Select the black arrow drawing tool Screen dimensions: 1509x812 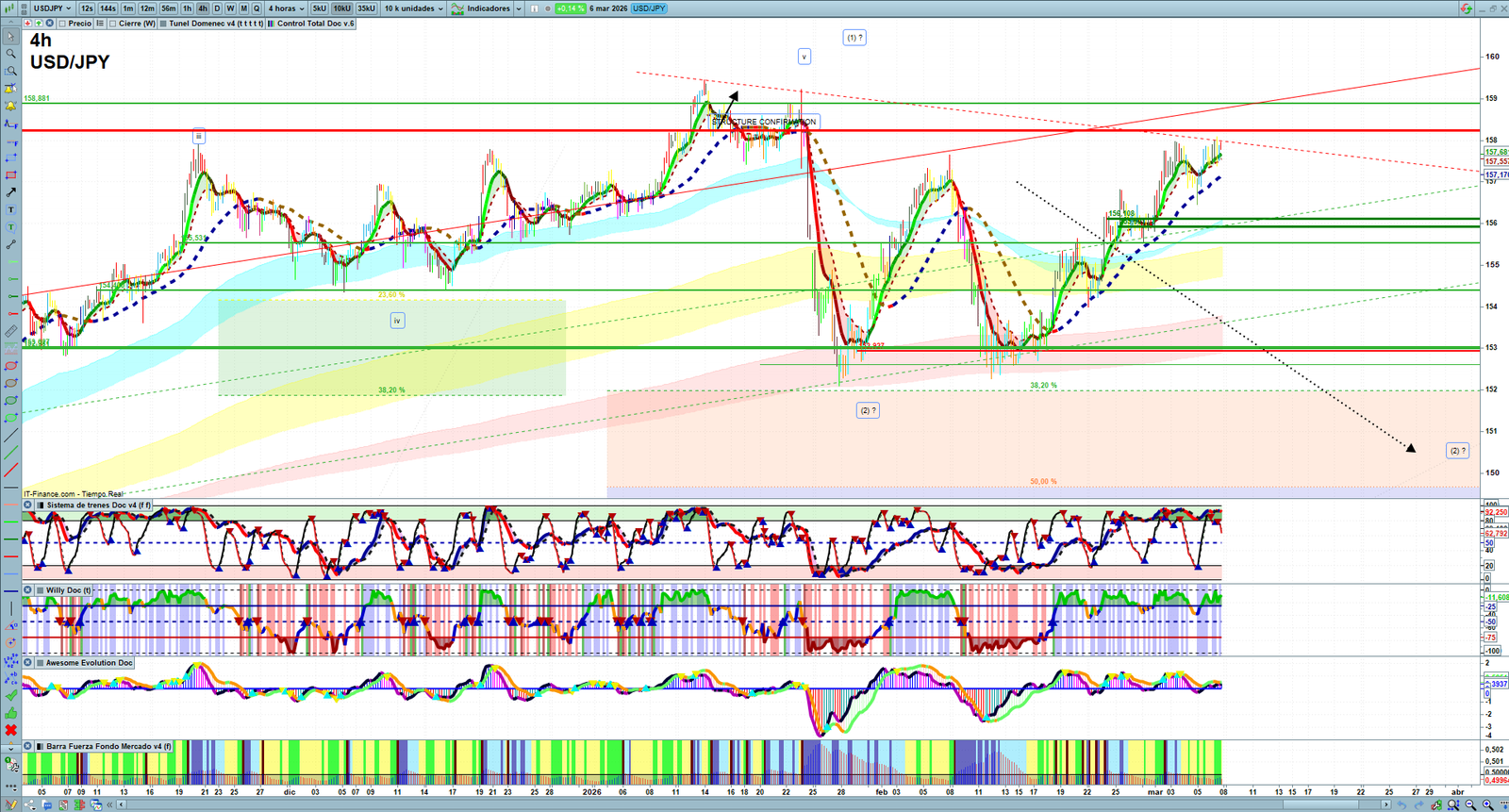pos(10,192)
